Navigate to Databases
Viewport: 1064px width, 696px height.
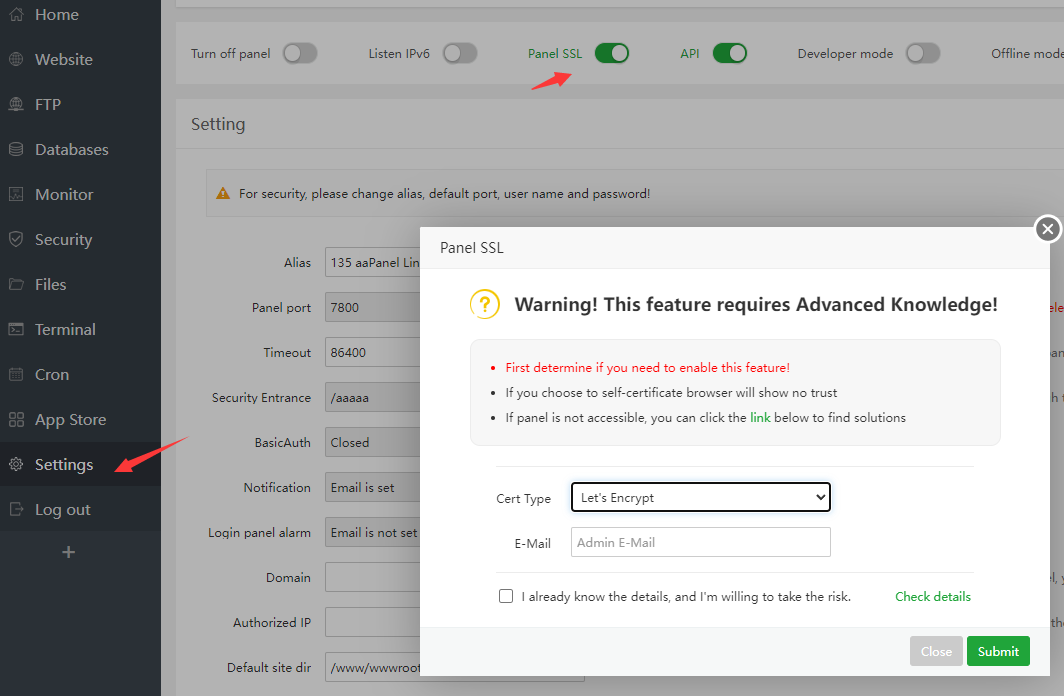click(72, 149)
